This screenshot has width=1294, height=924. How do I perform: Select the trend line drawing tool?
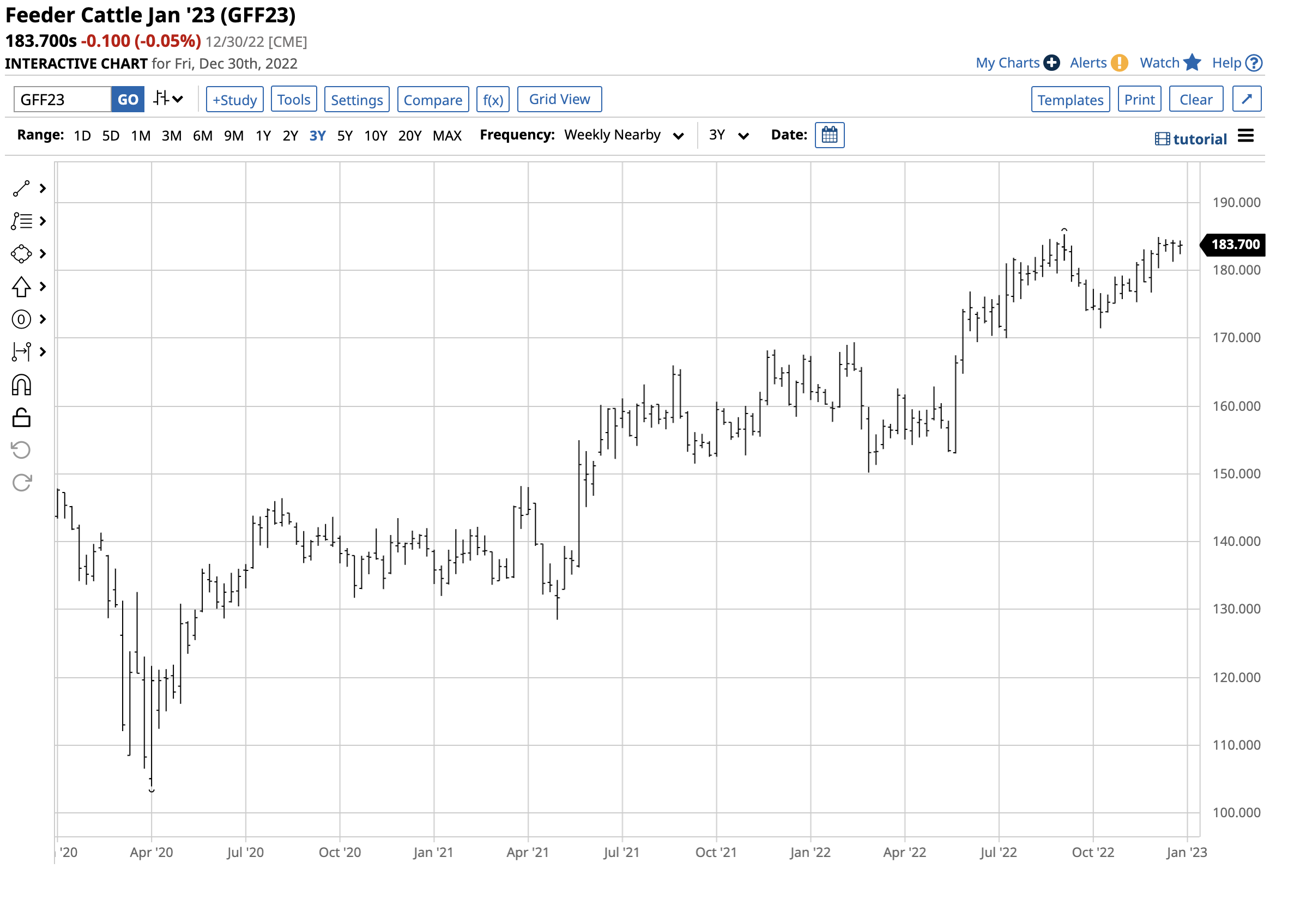[x=21, y=189]
